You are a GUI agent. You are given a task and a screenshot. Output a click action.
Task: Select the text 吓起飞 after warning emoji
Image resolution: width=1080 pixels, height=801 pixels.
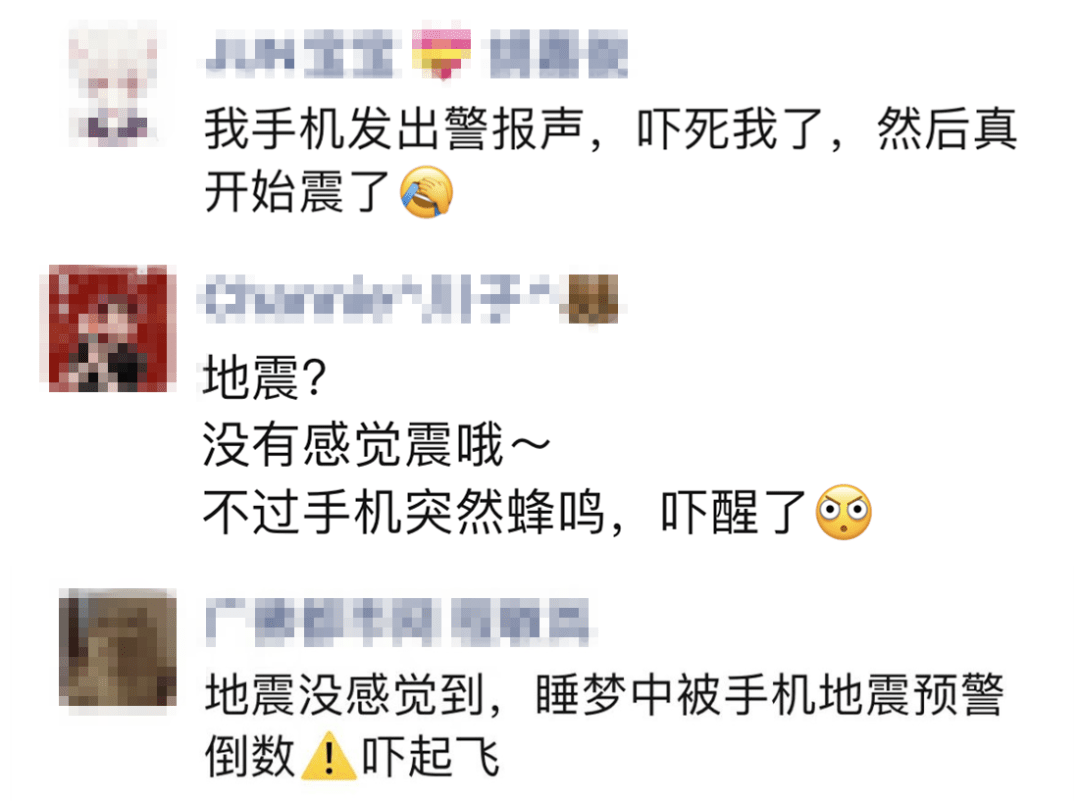point(431,756)
